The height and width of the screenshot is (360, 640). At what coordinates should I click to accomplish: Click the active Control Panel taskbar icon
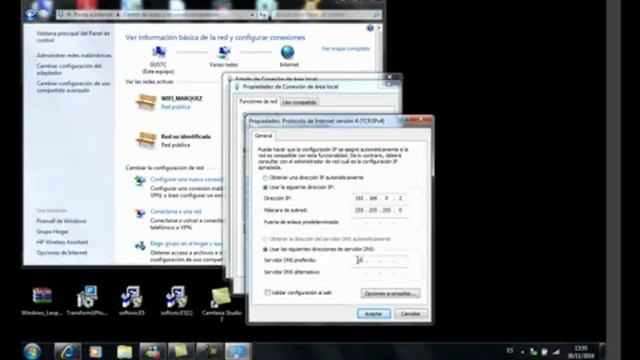(238, 351)
